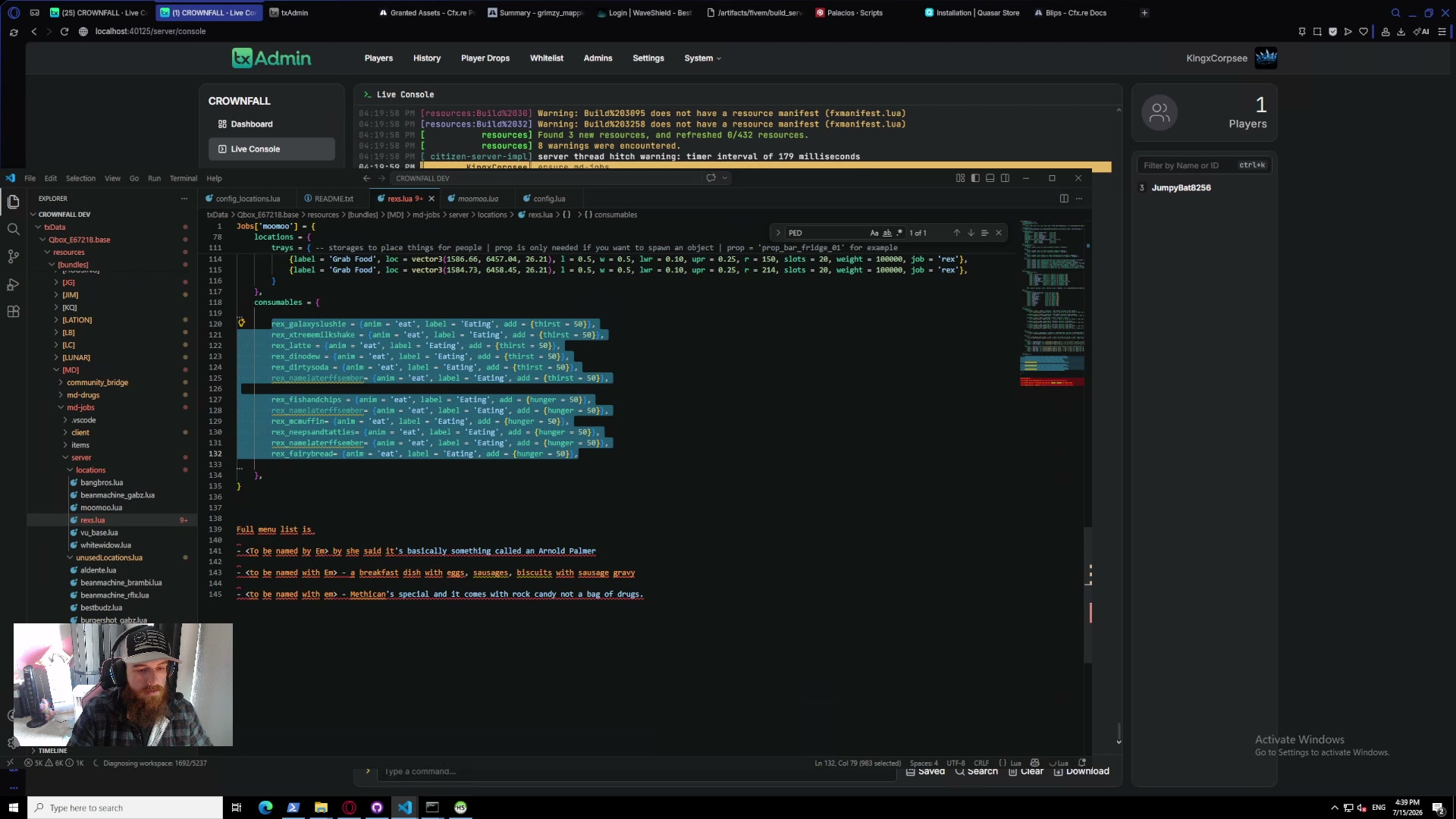Open the Terminal menu in VS Code

pyautogui.click(x=184, y=178)
